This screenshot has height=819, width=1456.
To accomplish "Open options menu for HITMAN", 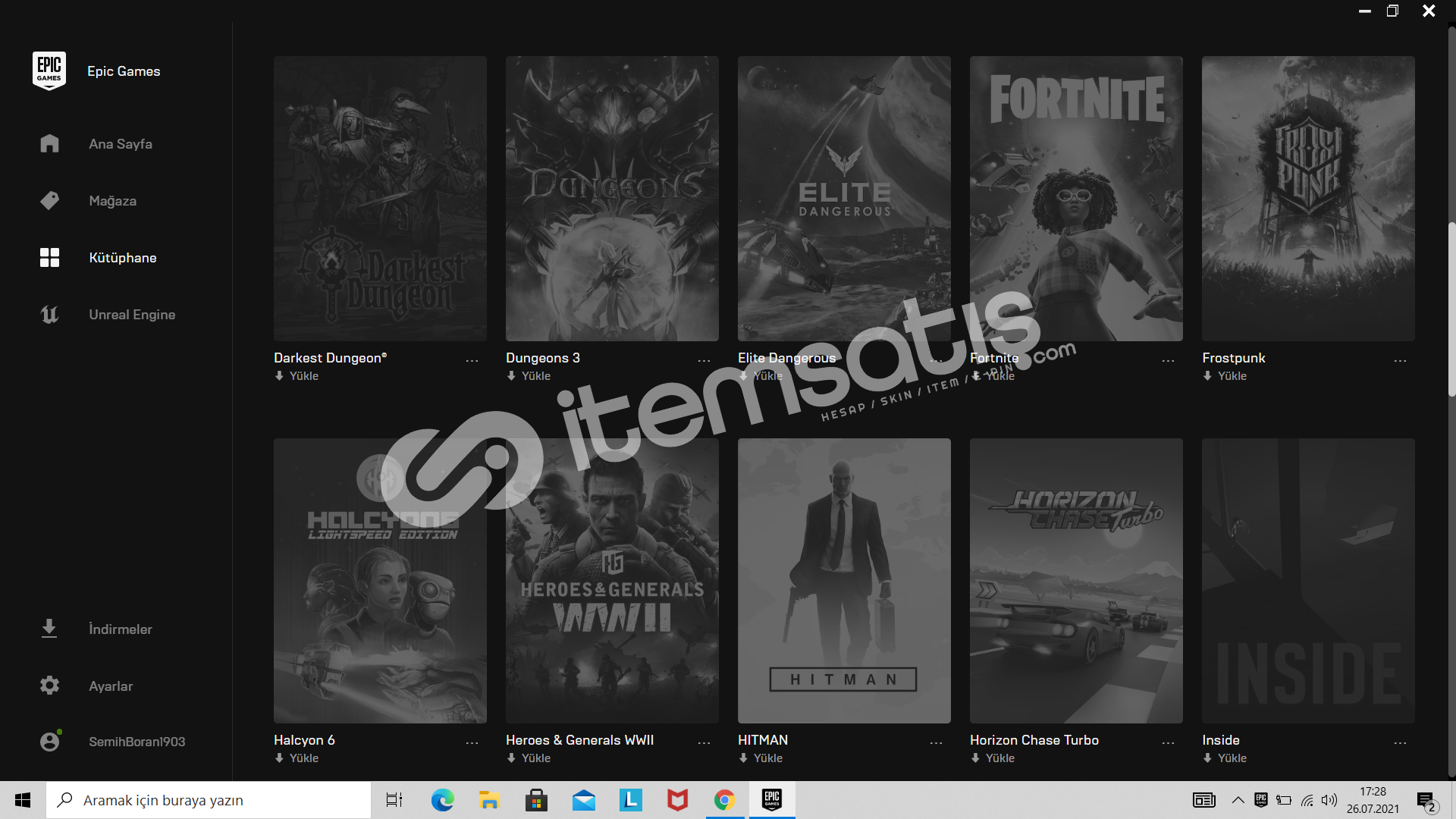I will tap(936, 743).
